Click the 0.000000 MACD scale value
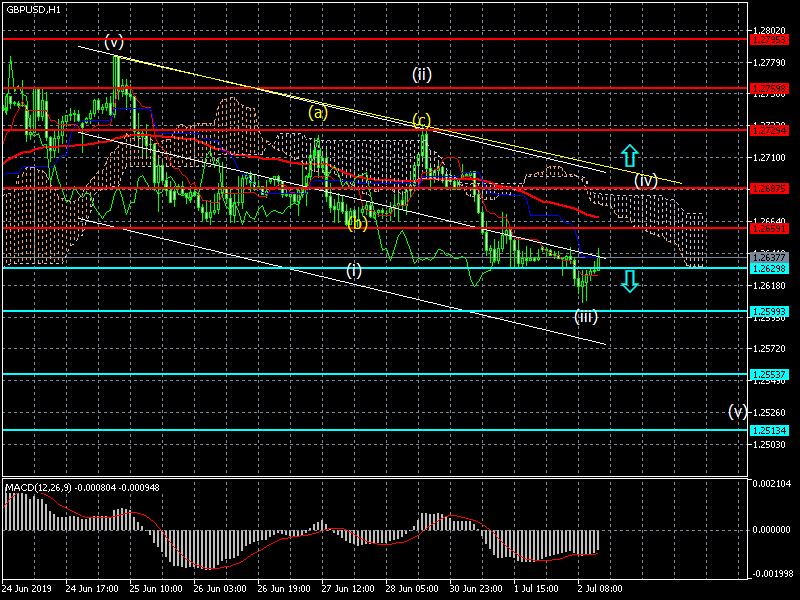Viewport: 800px width, 600px height. point(771,530)
